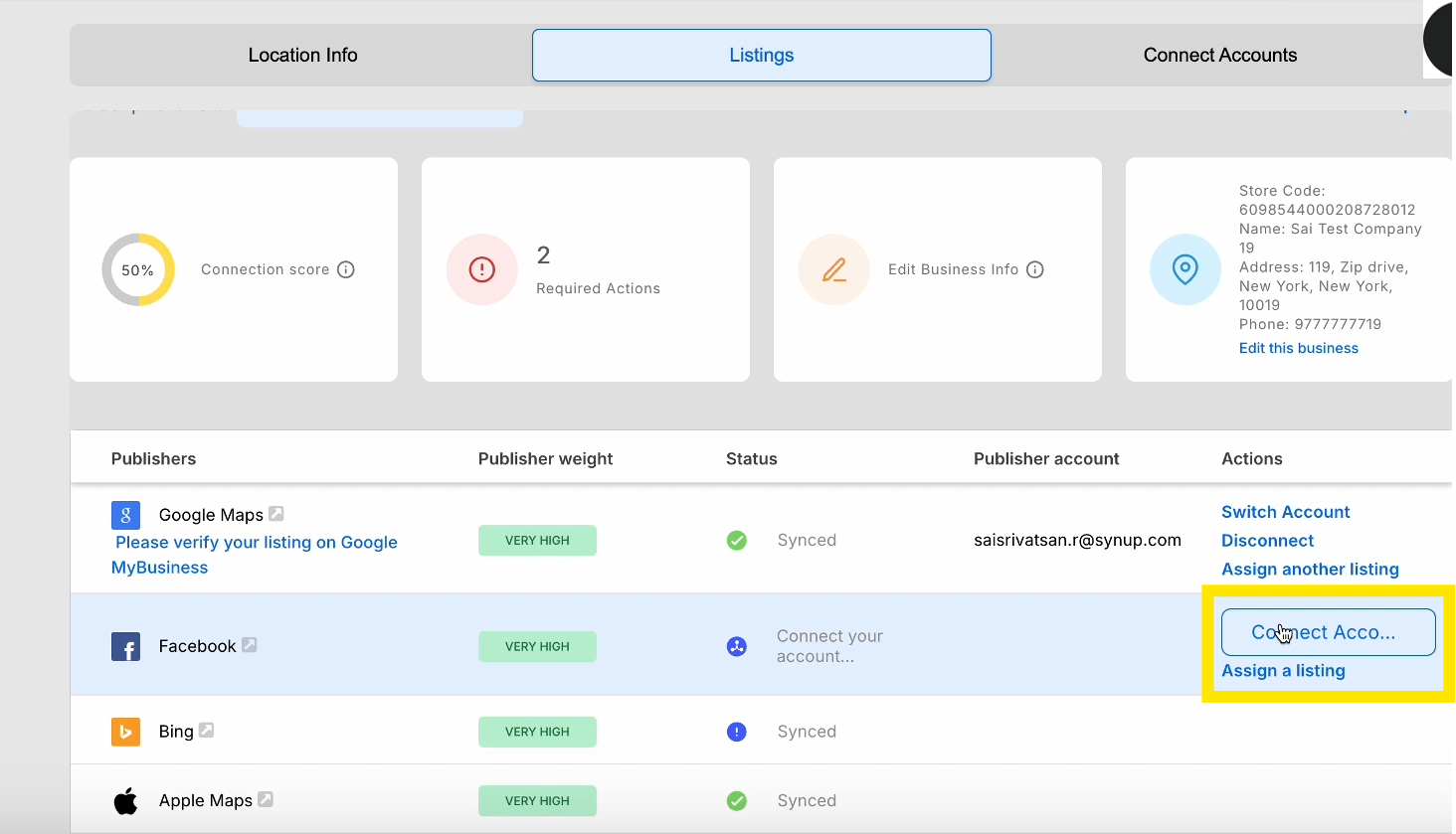Select the Listings tab
The height and width of the screenshot is (834, 1456).
[x=761, y=55]
